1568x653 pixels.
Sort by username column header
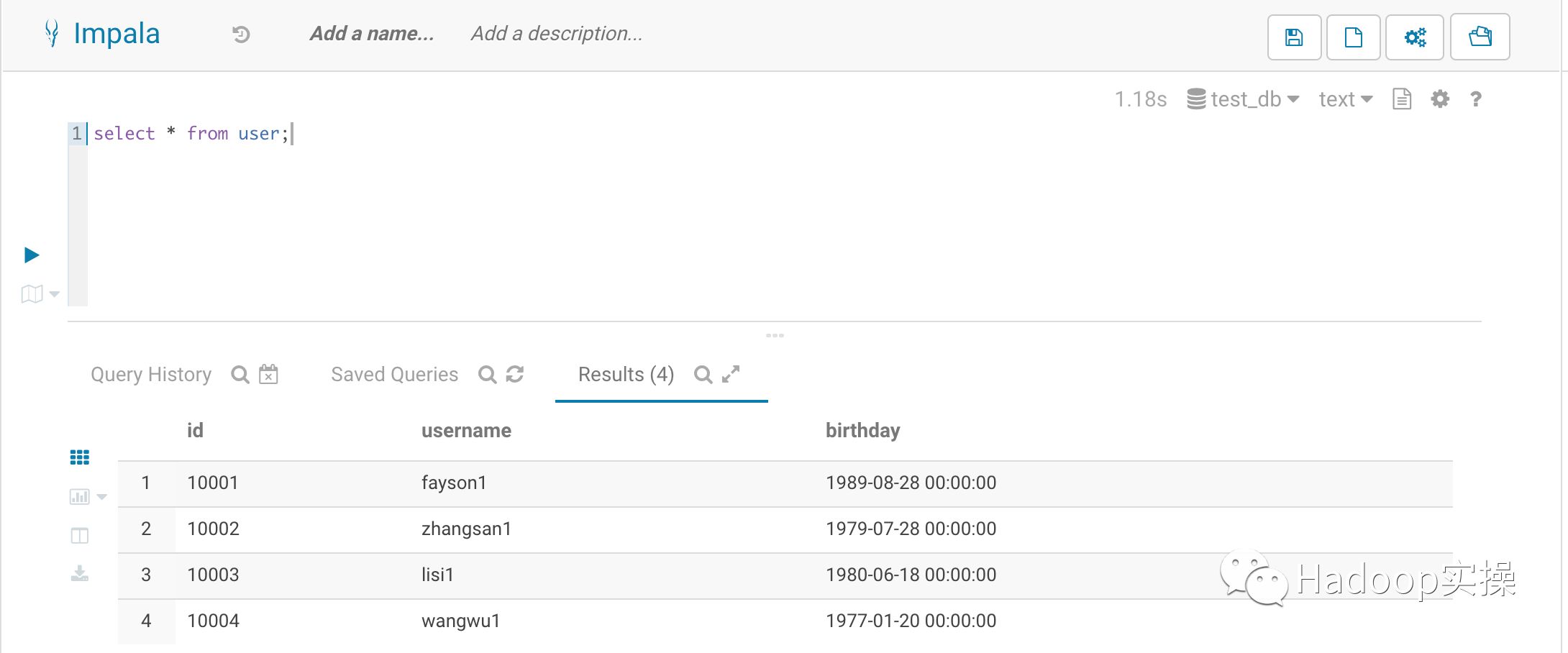pos(466,431)
